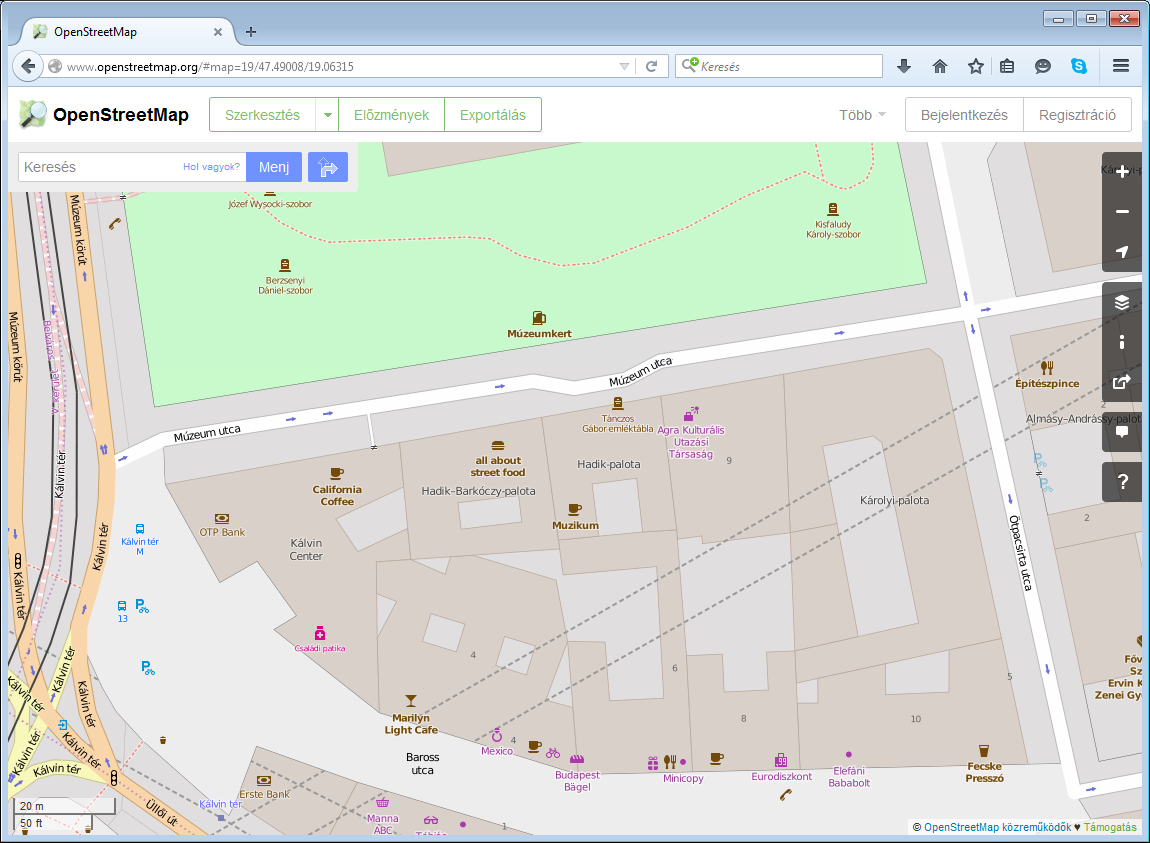Screen dimensions: 1150x843
Task: Open the Előzmények tab
Action: pos(392,115)
